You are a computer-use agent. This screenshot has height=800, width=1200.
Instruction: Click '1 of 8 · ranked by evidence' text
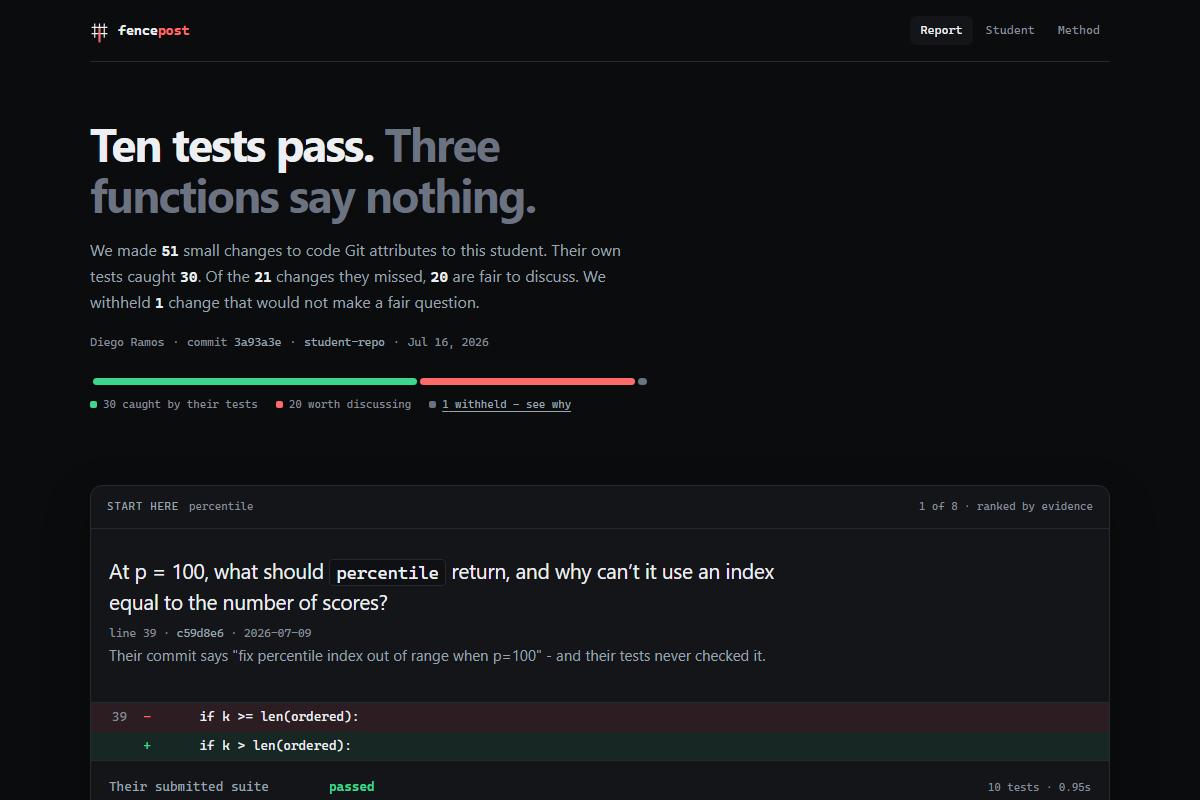1006,506
